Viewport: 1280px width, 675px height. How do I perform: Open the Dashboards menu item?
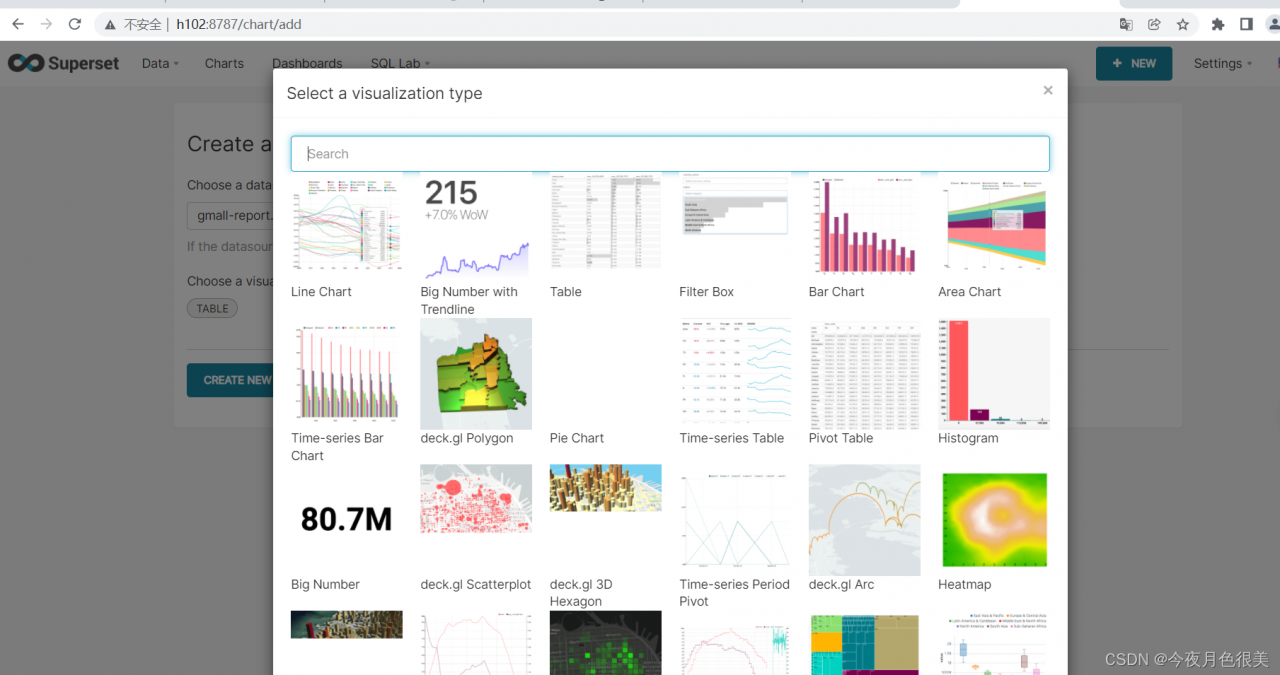coord(307,63)
